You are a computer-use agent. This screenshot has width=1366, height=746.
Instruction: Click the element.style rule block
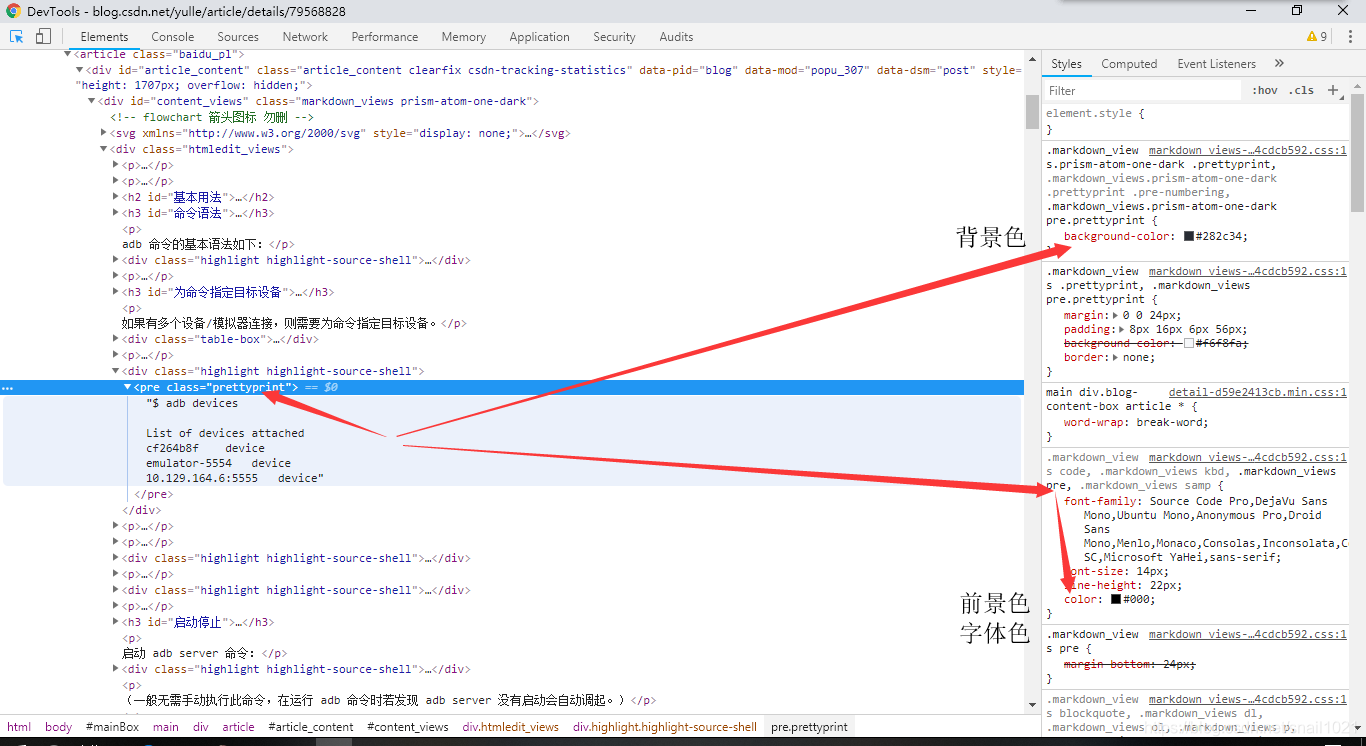(1195, 121)
